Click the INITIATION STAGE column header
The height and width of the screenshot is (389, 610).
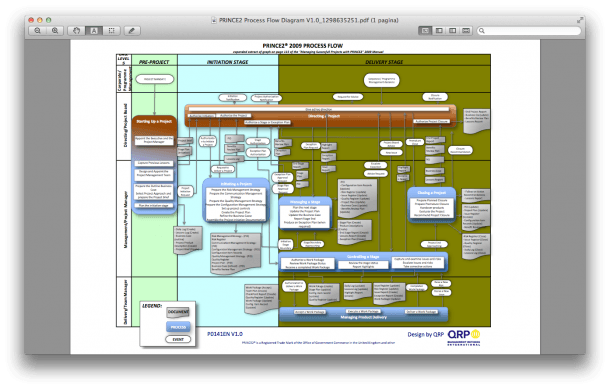228,62
